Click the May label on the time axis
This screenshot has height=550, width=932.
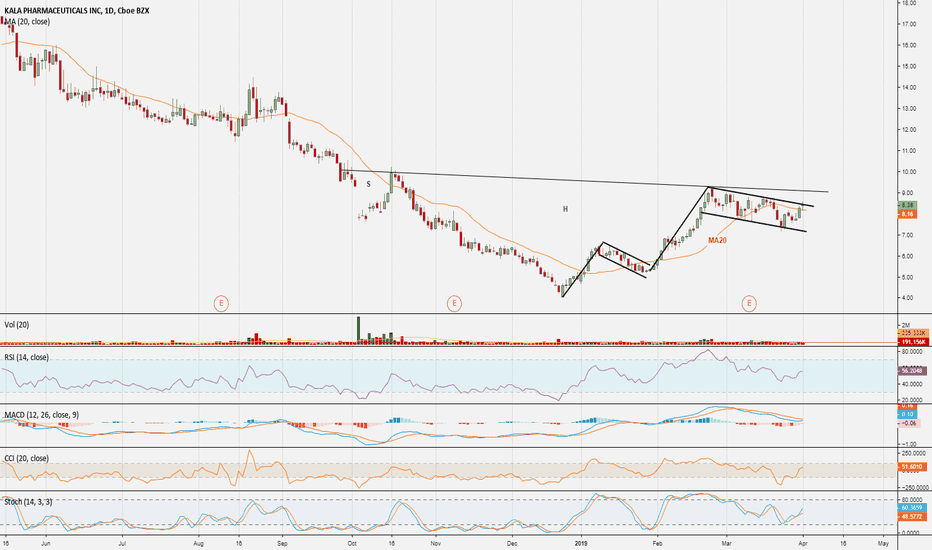tap(883, 543)
